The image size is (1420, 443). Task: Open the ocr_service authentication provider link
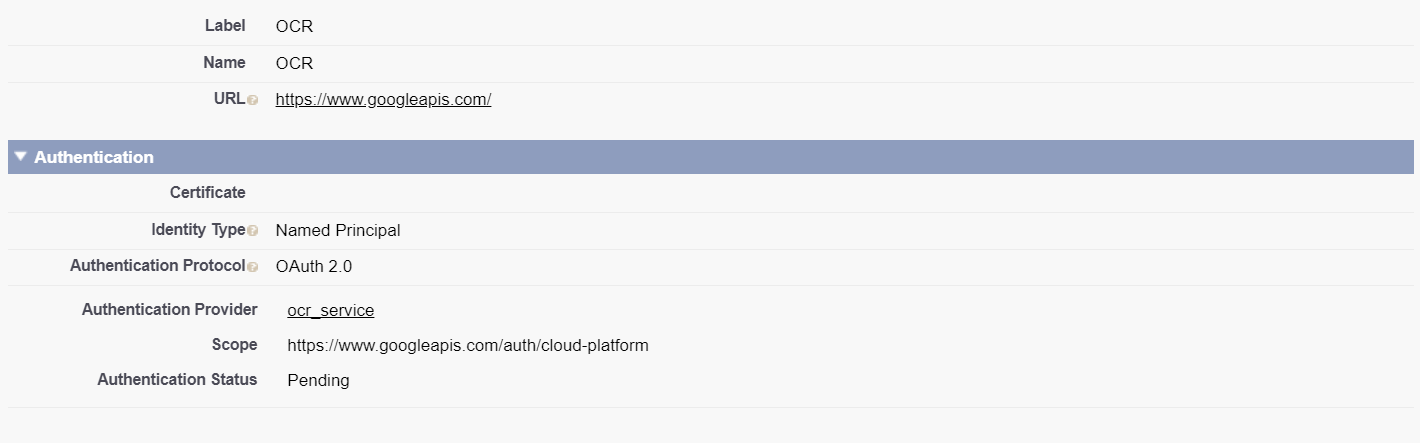coord(330,311)
